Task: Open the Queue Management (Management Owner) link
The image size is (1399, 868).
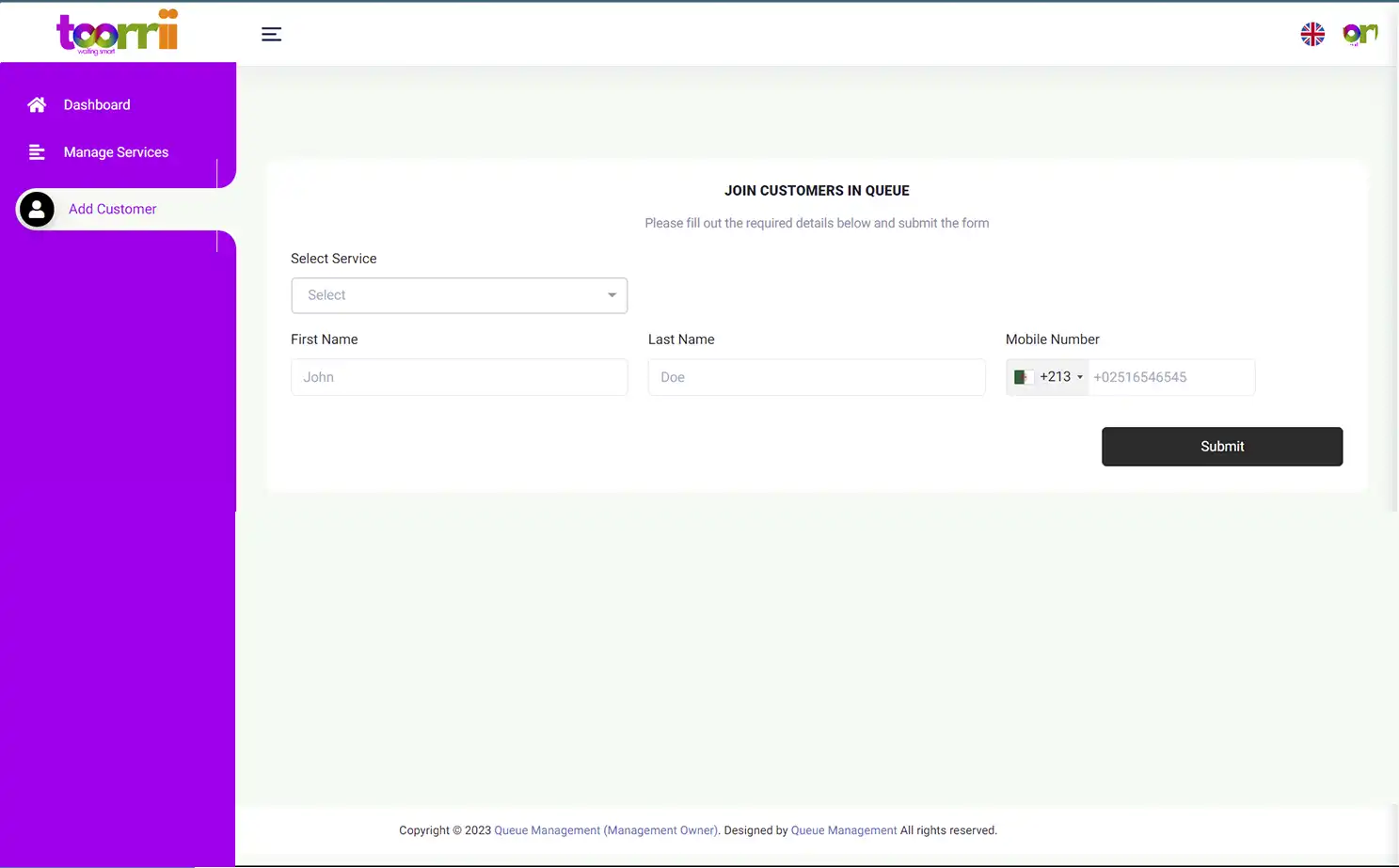Action: (x=605, y=830)
